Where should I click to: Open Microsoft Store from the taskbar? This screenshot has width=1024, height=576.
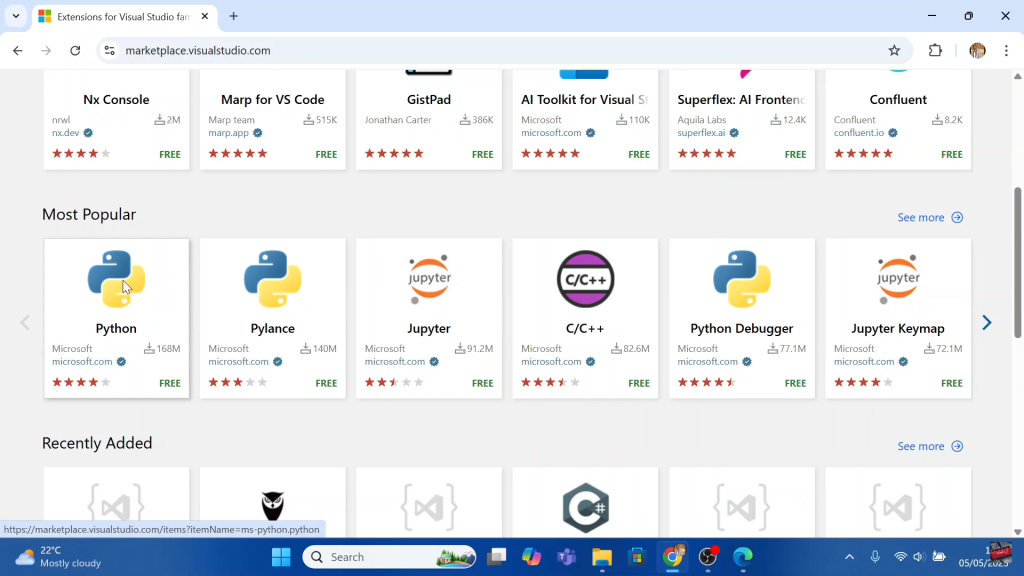pyautogui.click(x=637, y=557)
